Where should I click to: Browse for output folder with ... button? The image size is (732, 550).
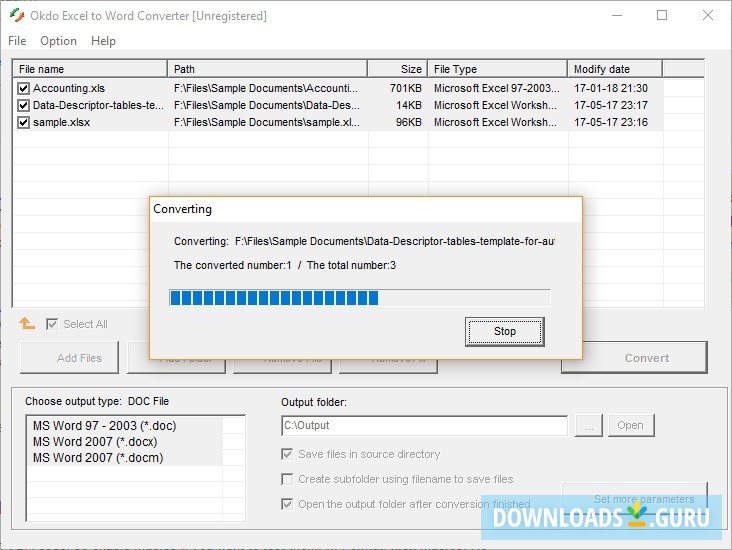click(x=589, y=425)
